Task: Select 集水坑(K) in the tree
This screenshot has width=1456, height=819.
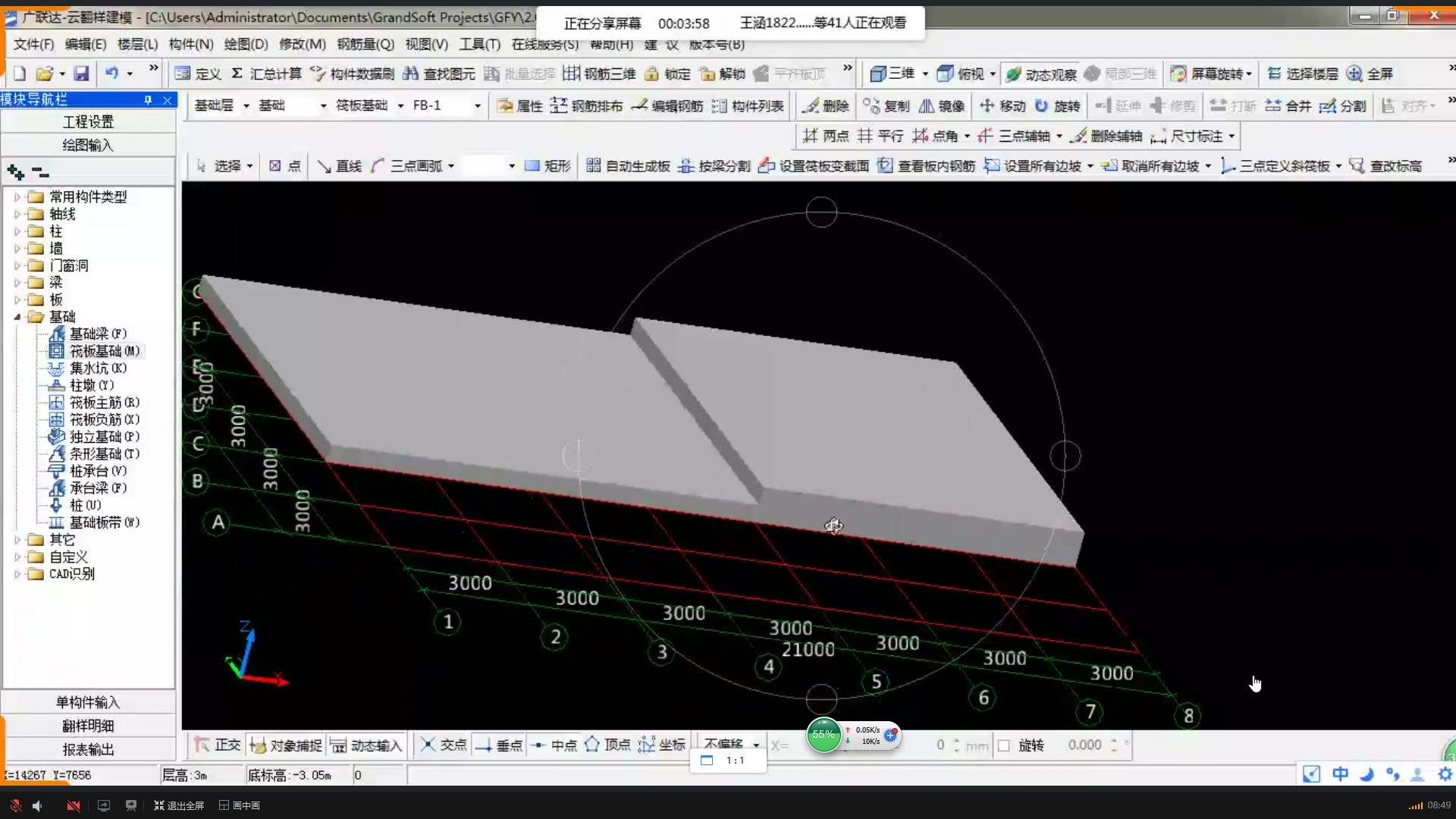Action: click(x=98, y=369)
